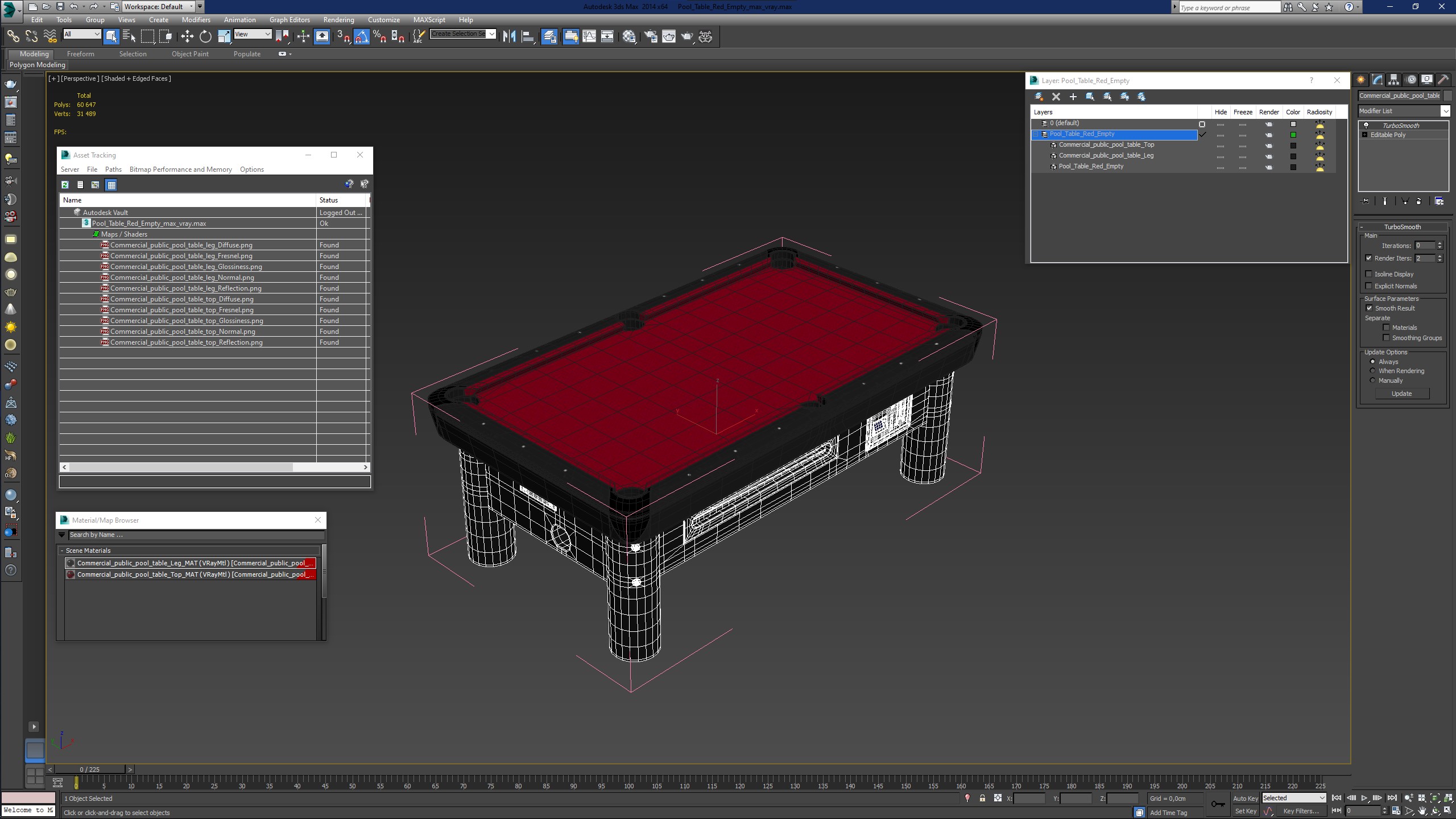
Task: Toggle the Angle Snap icon
Action: tap(362, 36)
